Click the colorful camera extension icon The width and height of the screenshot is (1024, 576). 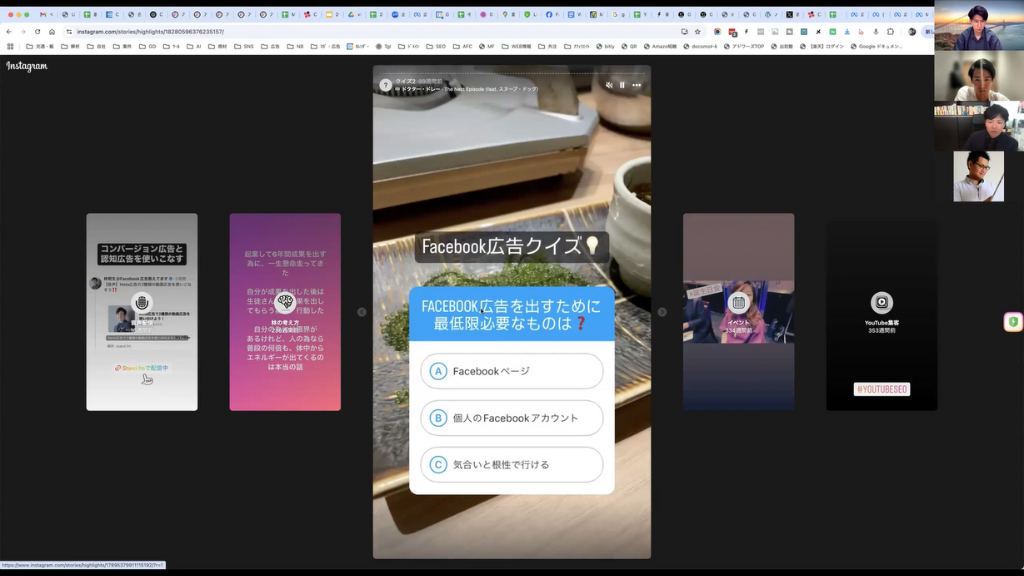(x=717, y=31)
